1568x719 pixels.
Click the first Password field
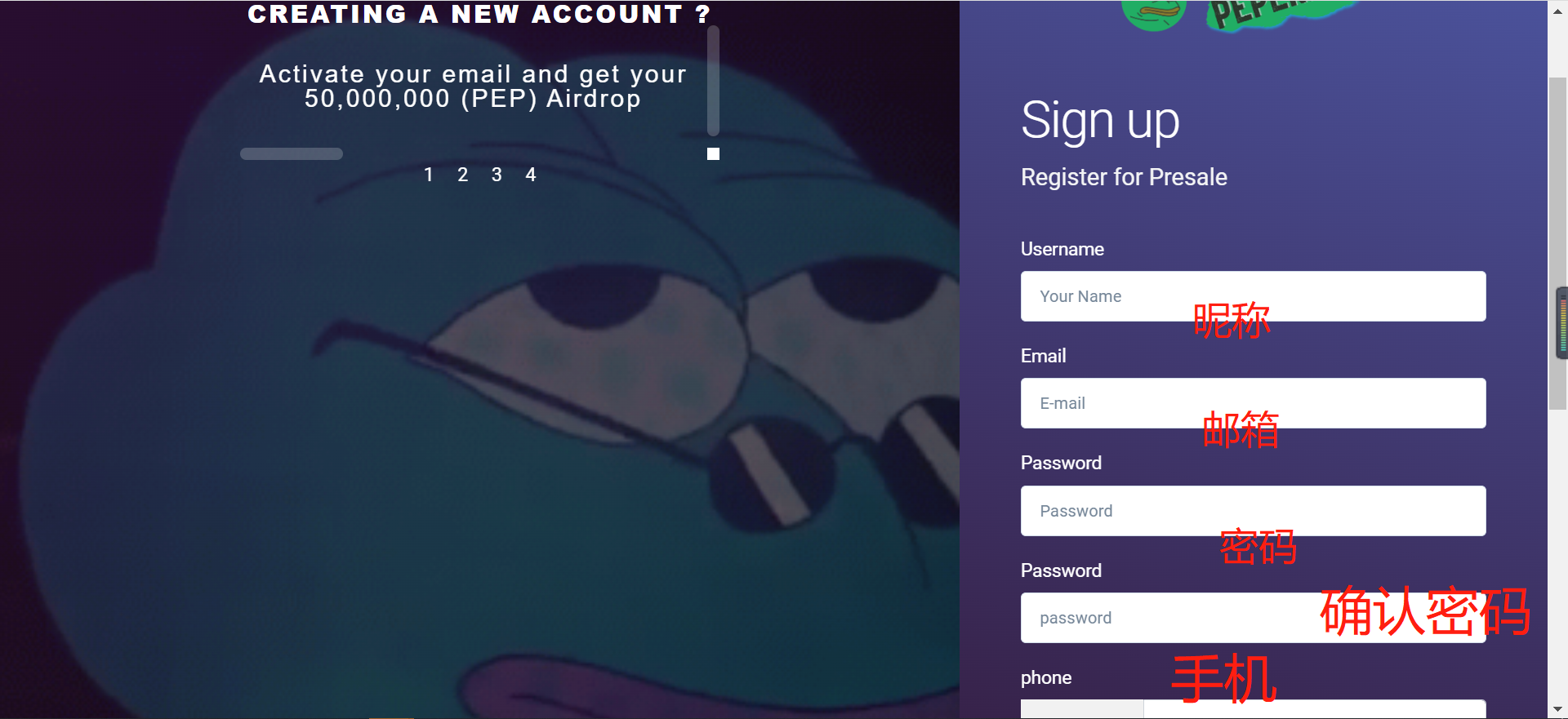click(x=1253, y=511)
